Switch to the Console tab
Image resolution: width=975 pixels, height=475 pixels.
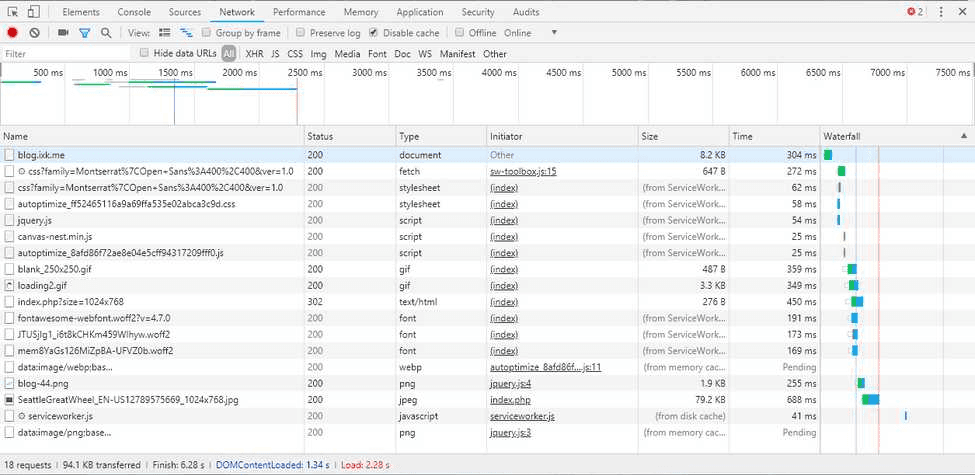tap(134, 12)
